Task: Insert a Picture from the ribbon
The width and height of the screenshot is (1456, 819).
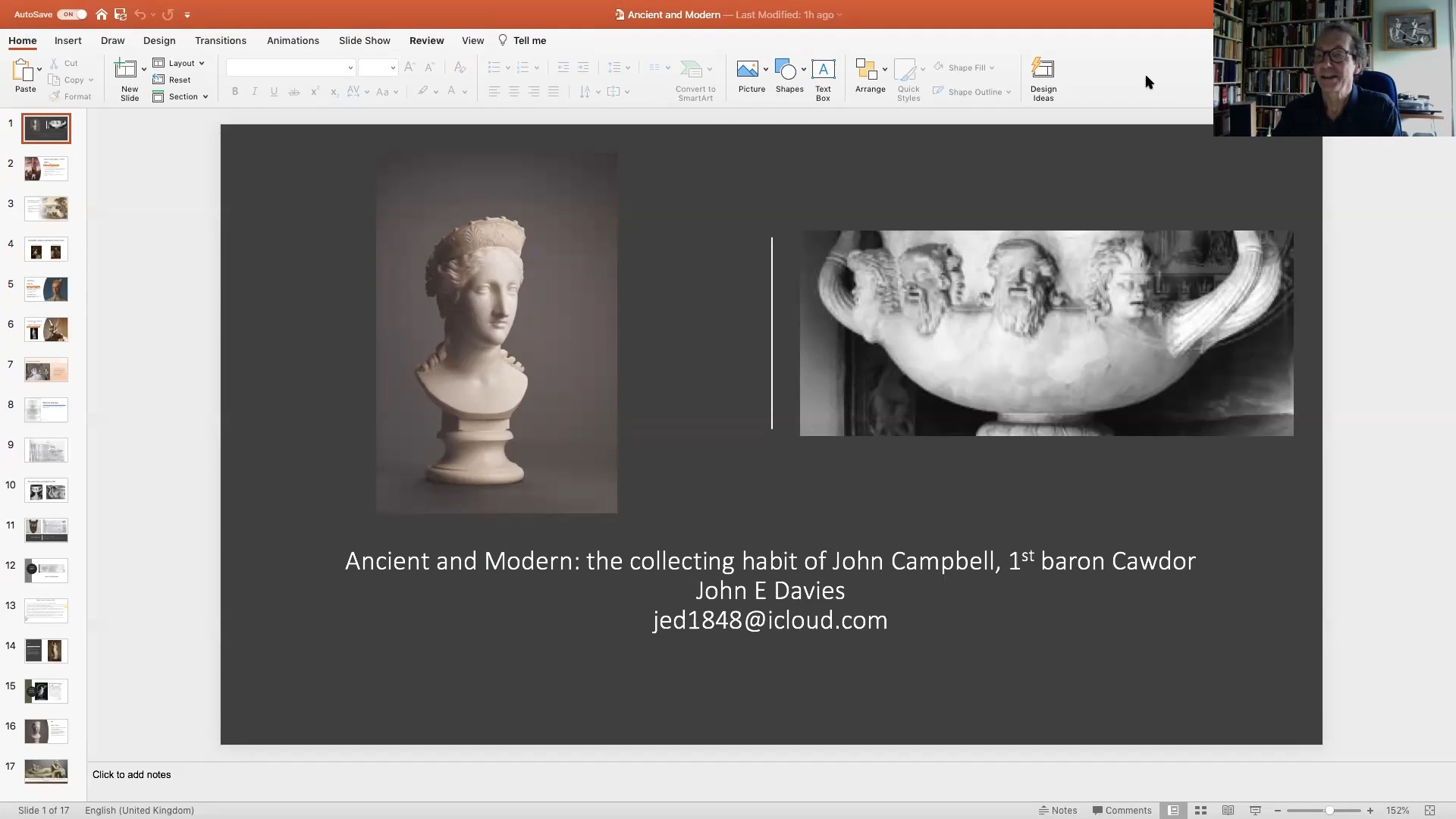Action: point(748,70)
